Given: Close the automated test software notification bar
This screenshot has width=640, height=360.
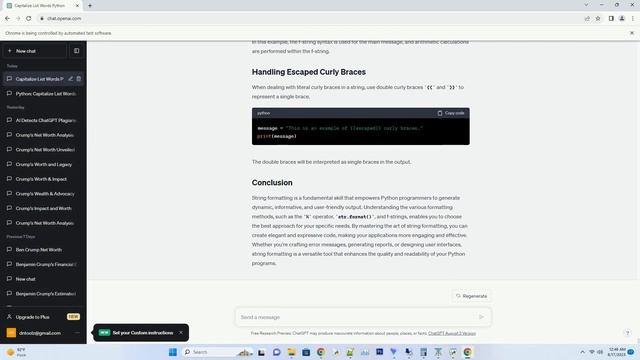Looking at the screenshot, I should (631, 33).
